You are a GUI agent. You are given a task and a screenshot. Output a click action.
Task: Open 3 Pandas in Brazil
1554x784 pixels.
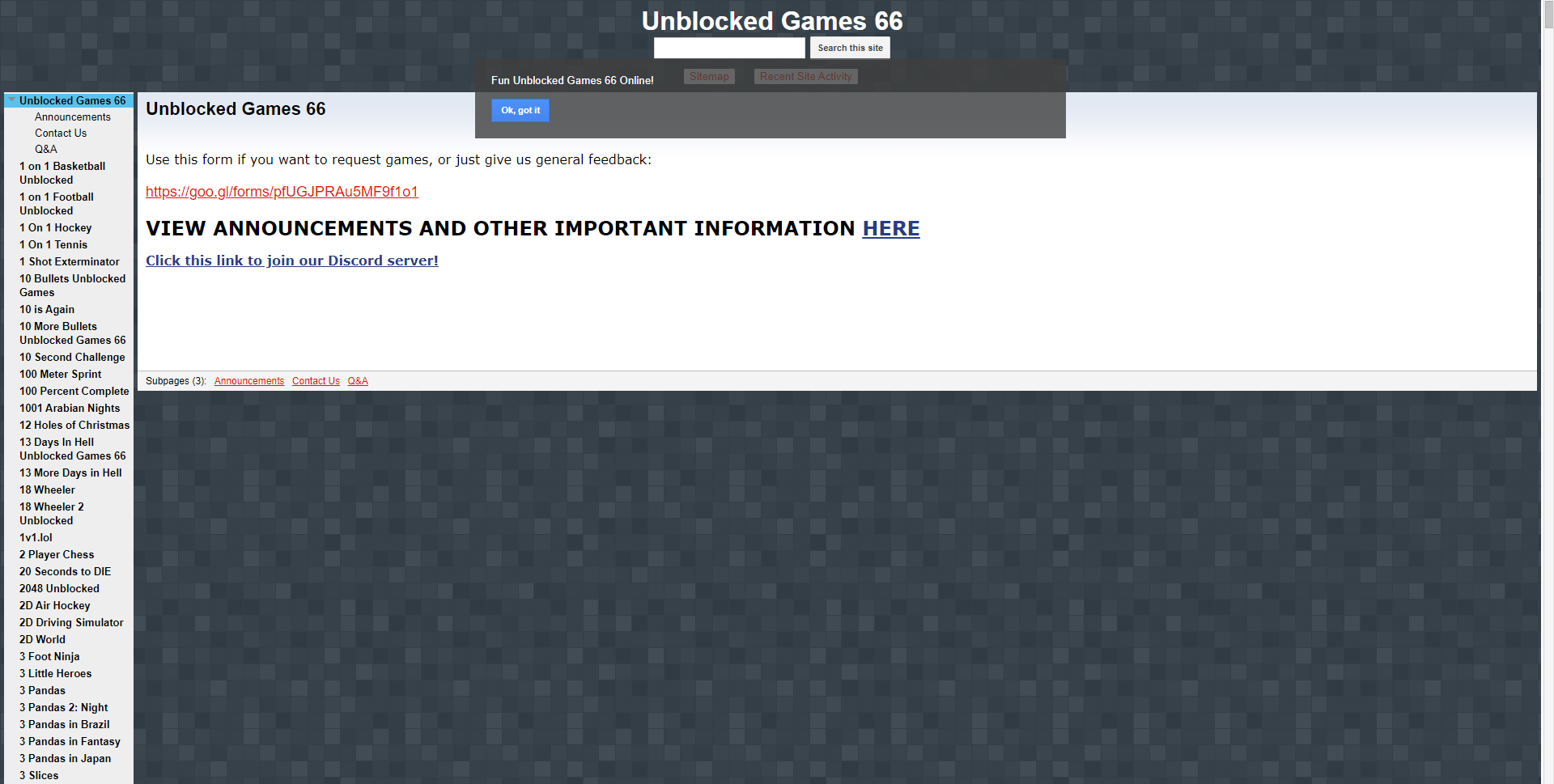(65, 725)
